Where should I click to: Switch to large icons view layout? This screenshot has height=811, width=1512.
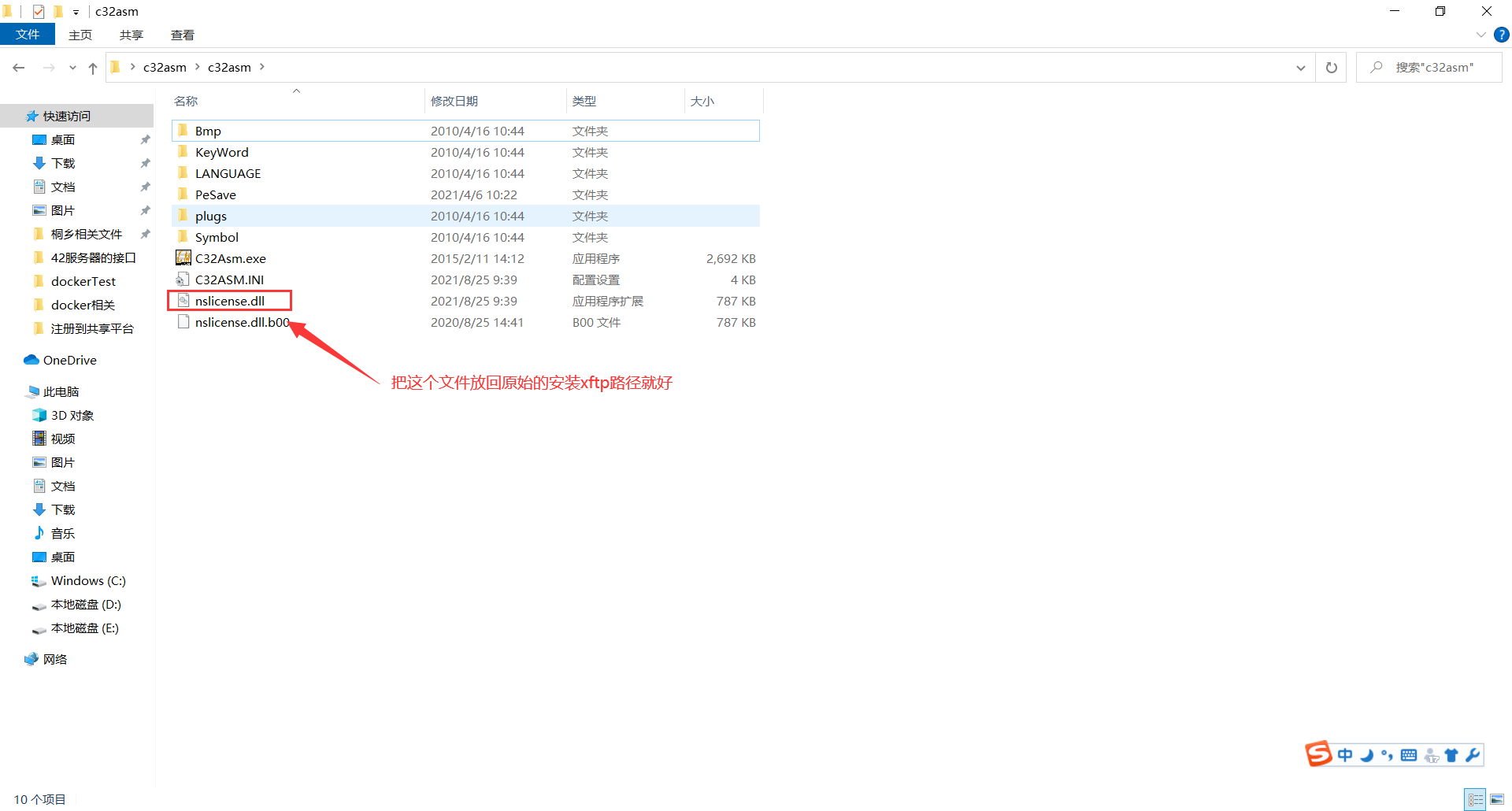1497,799
